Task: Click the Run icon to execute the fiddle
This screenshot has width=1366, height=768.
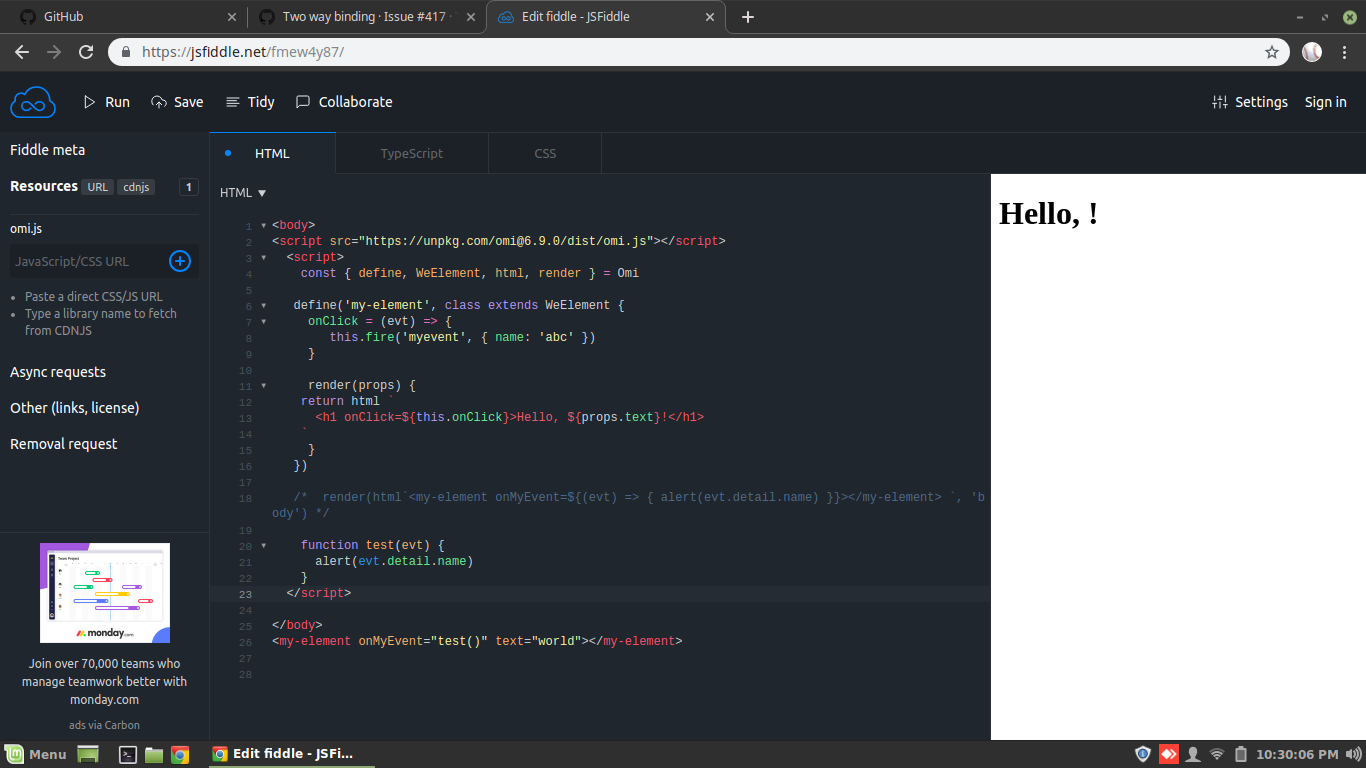Action: (91, 101)
